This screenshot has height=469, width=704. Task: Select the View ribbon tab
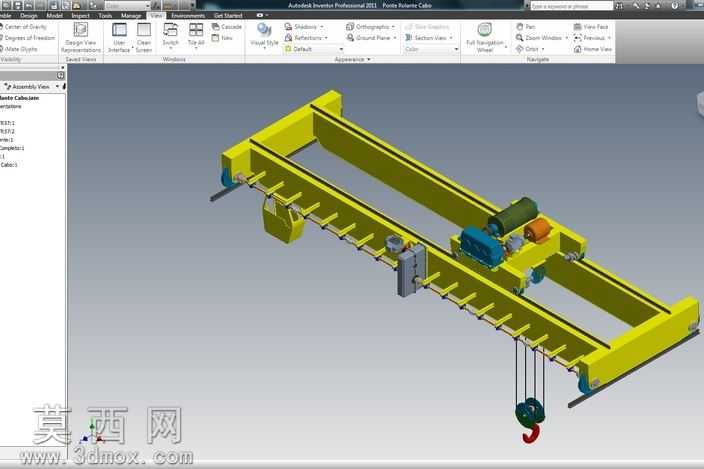(x=156, y=16)
